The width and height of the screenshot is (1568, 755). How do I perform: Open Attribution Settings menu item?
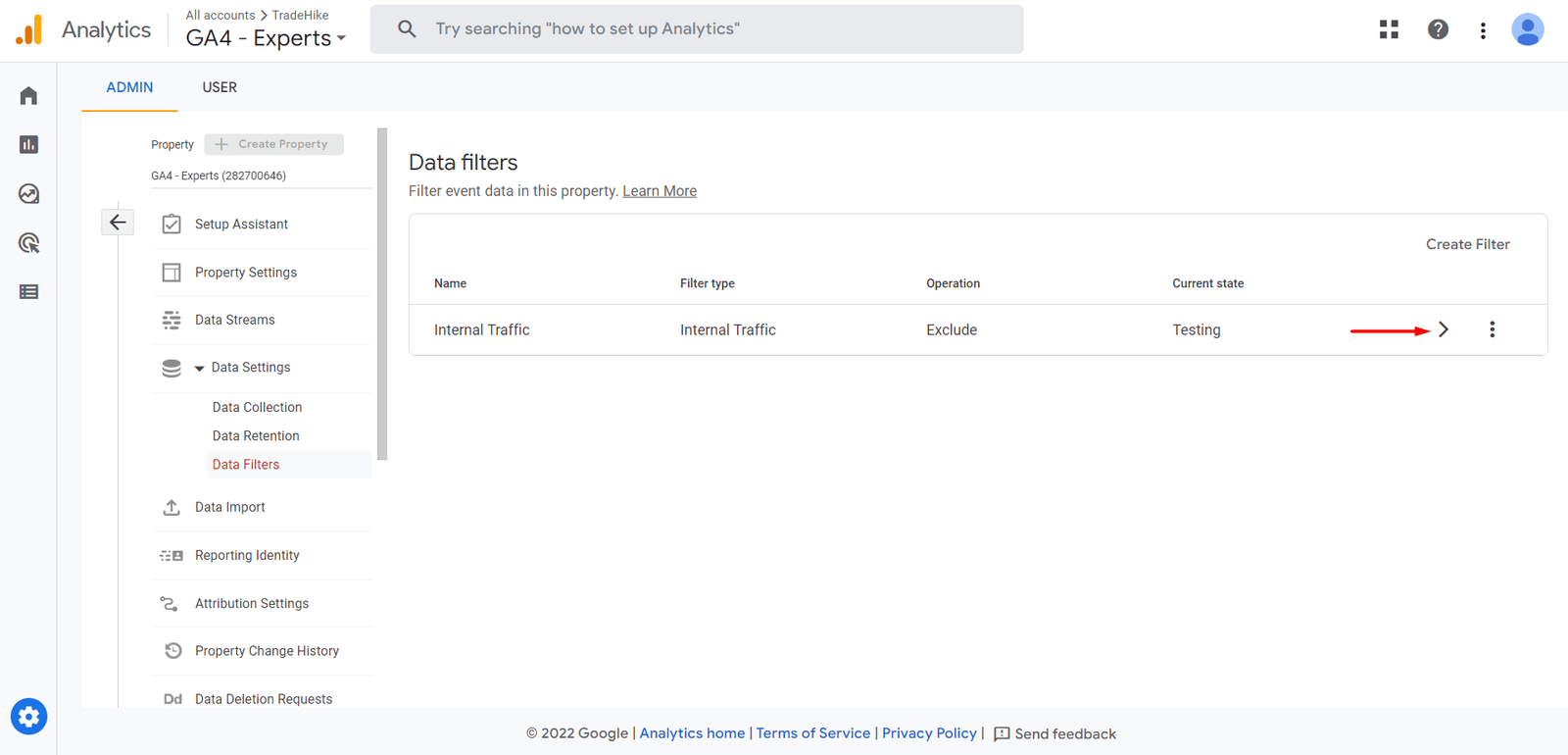pos(252,604)
